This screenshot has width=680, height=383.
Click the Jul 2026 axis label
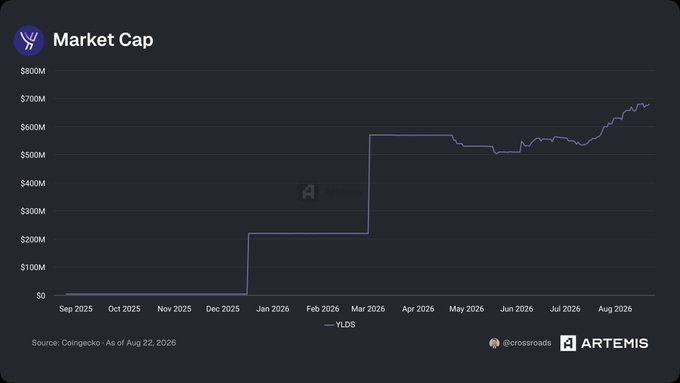[565, 309]
